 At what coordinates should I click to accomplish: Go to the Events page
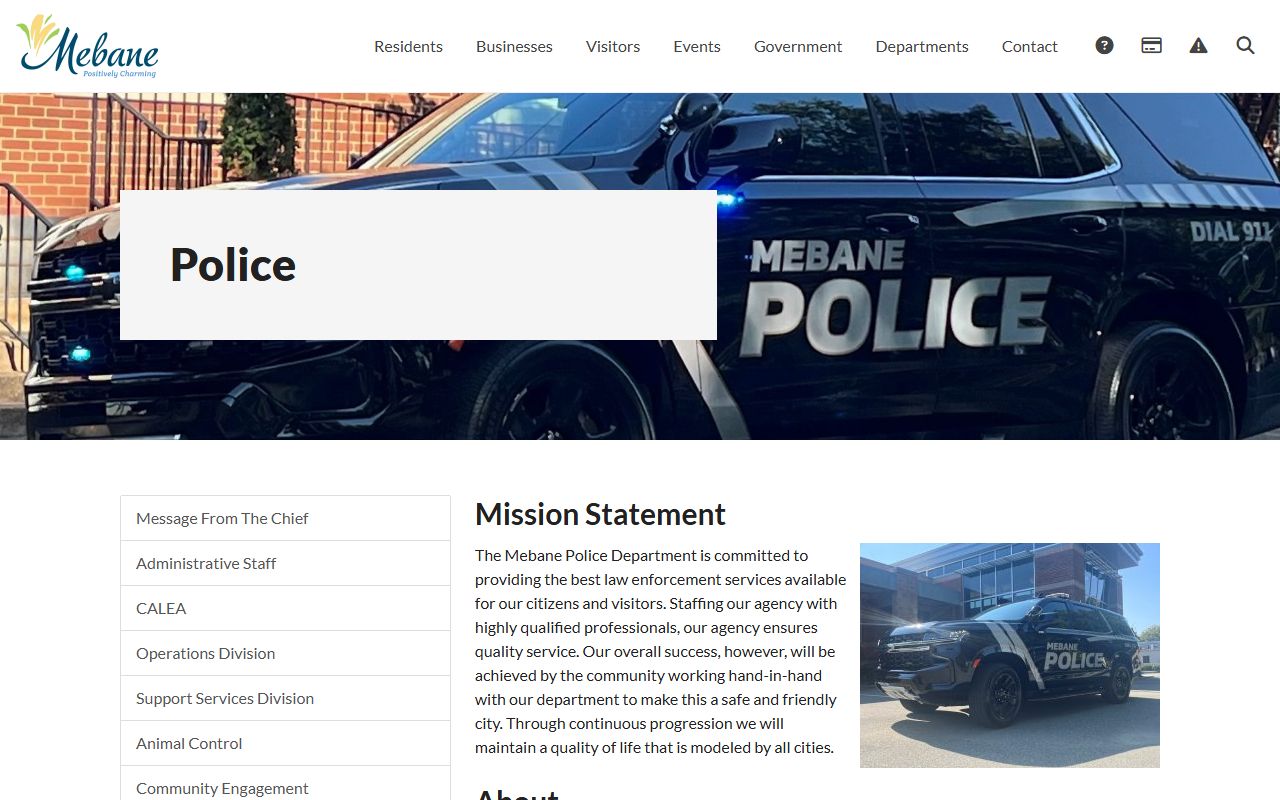697,46
